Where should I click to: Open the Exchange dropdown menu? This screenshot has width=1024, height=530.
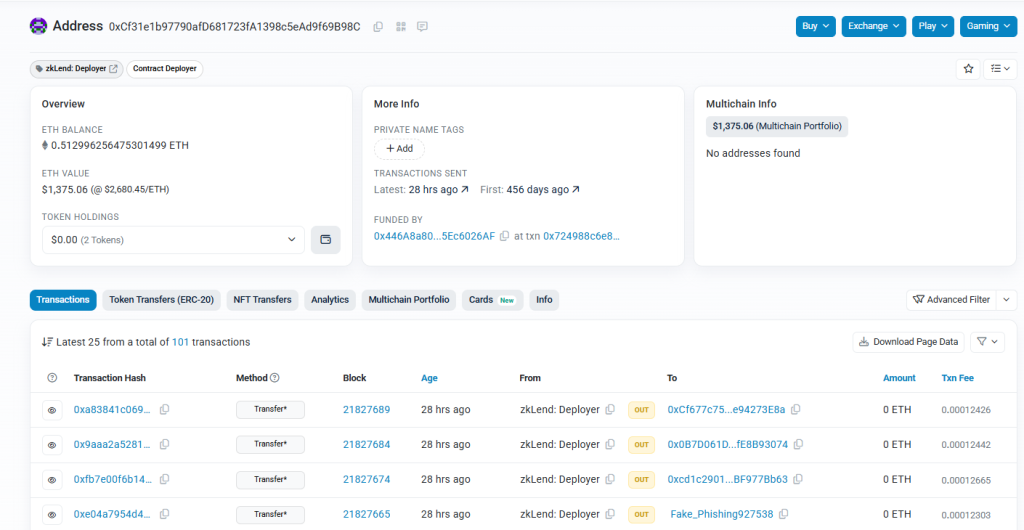[873, 26]
